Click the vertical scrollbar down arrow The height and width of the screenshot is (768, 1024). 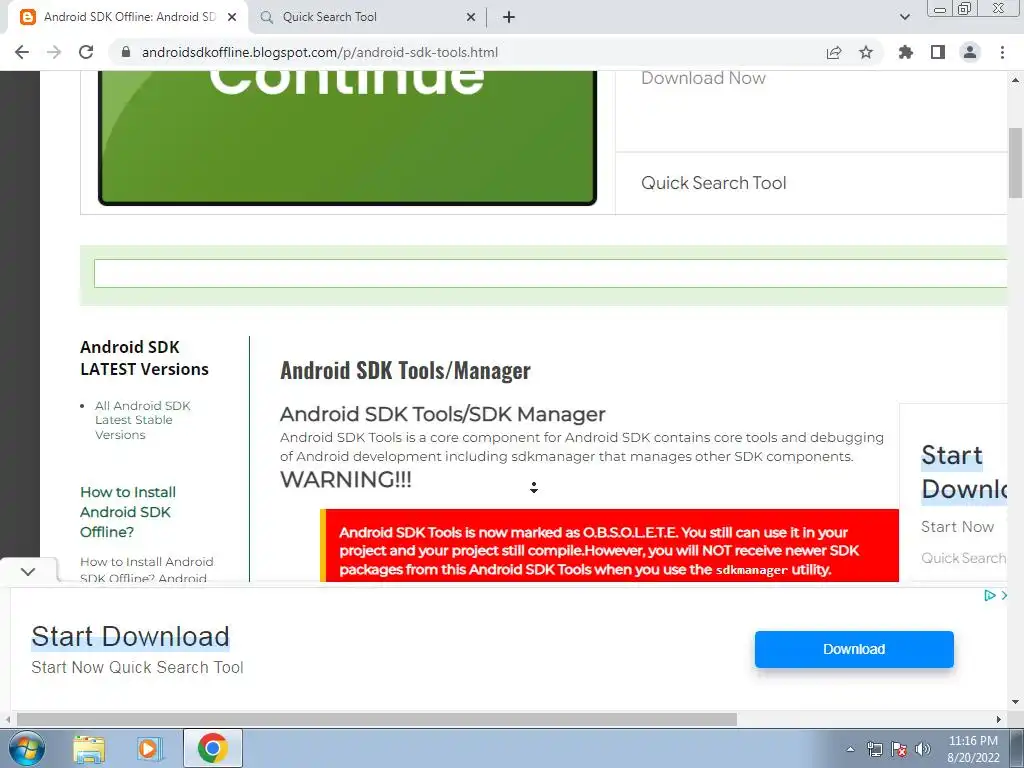tap(1015, 702)
